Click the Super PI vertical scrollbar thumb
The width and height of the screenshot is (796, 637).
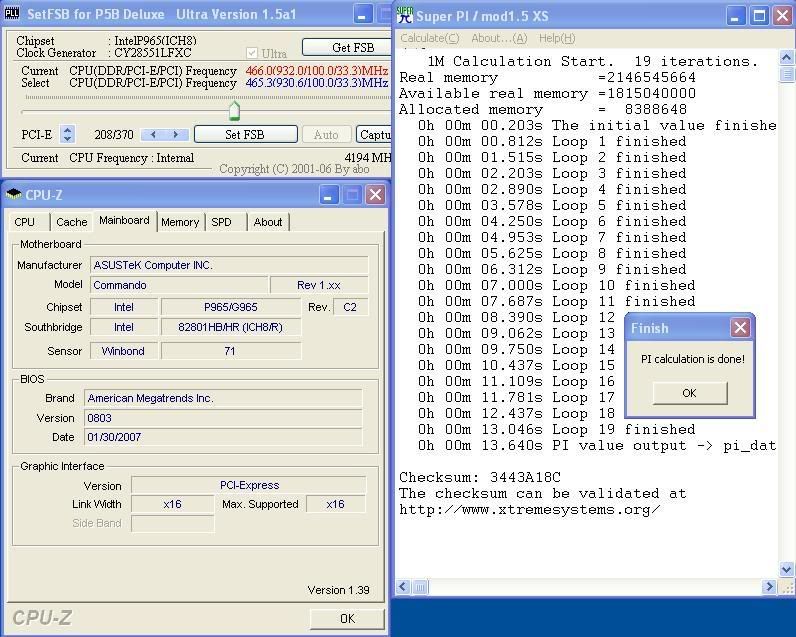click(786, 74)
